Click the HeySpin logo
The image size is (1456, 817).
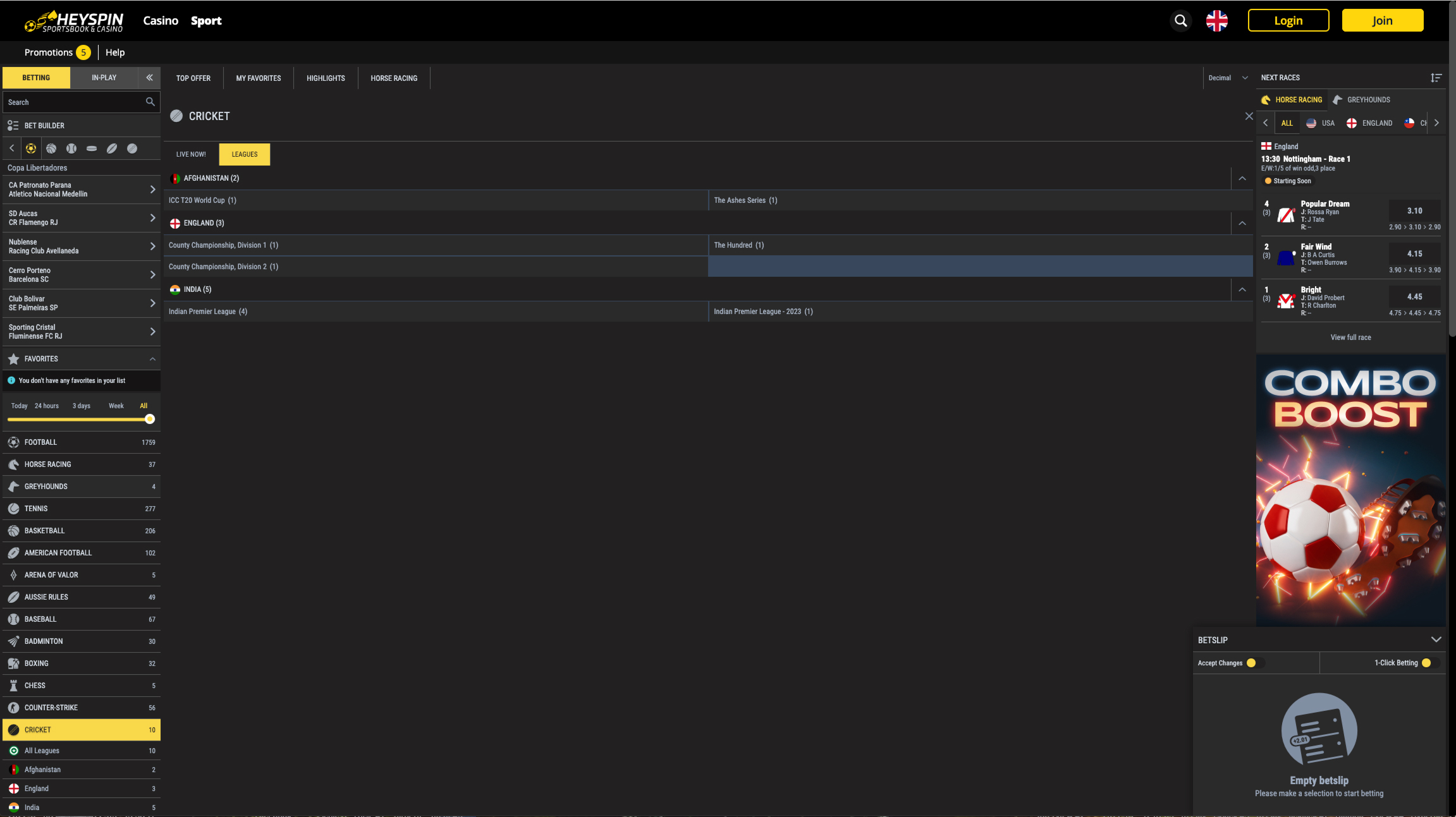tap(74, 21)
